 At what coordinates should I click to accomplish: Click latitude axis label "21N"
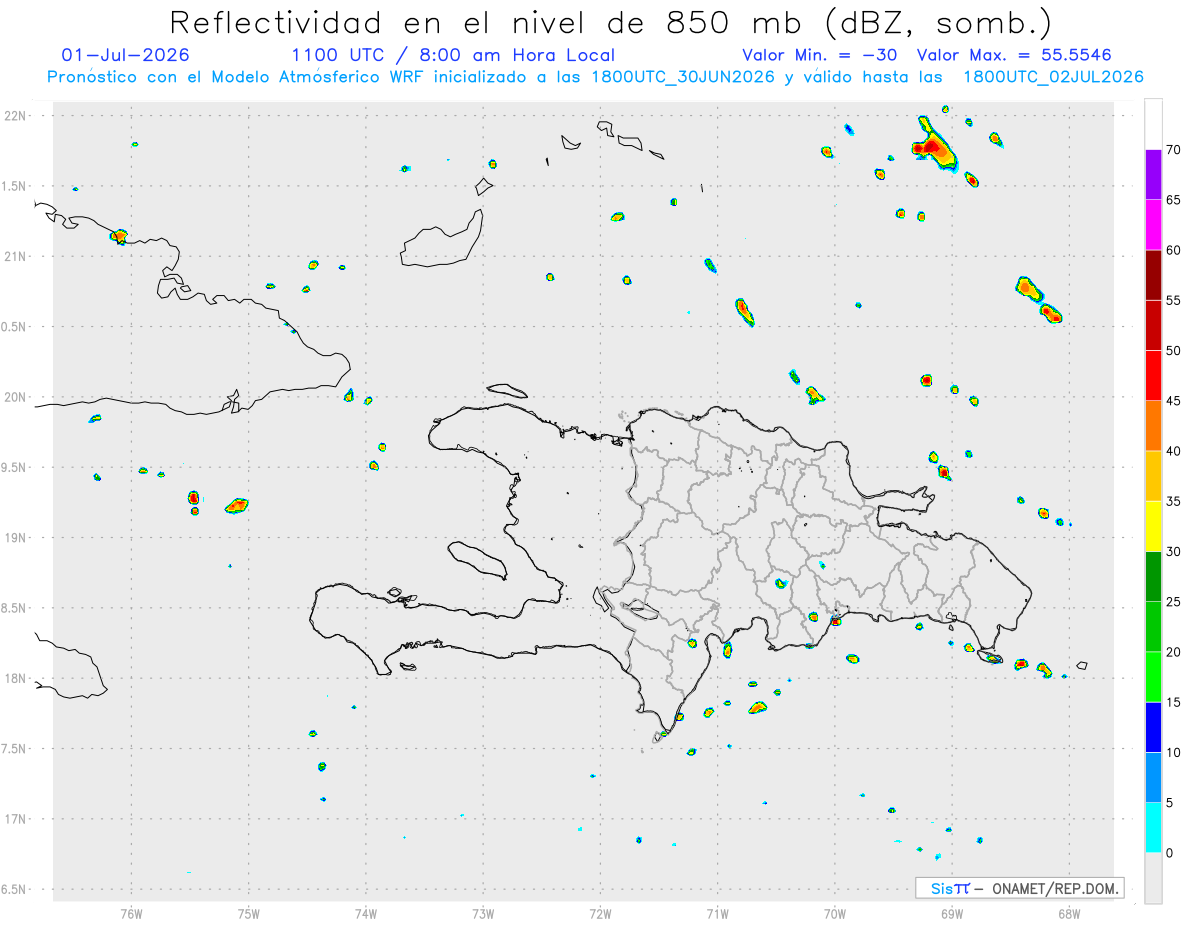tap(15, 257)
